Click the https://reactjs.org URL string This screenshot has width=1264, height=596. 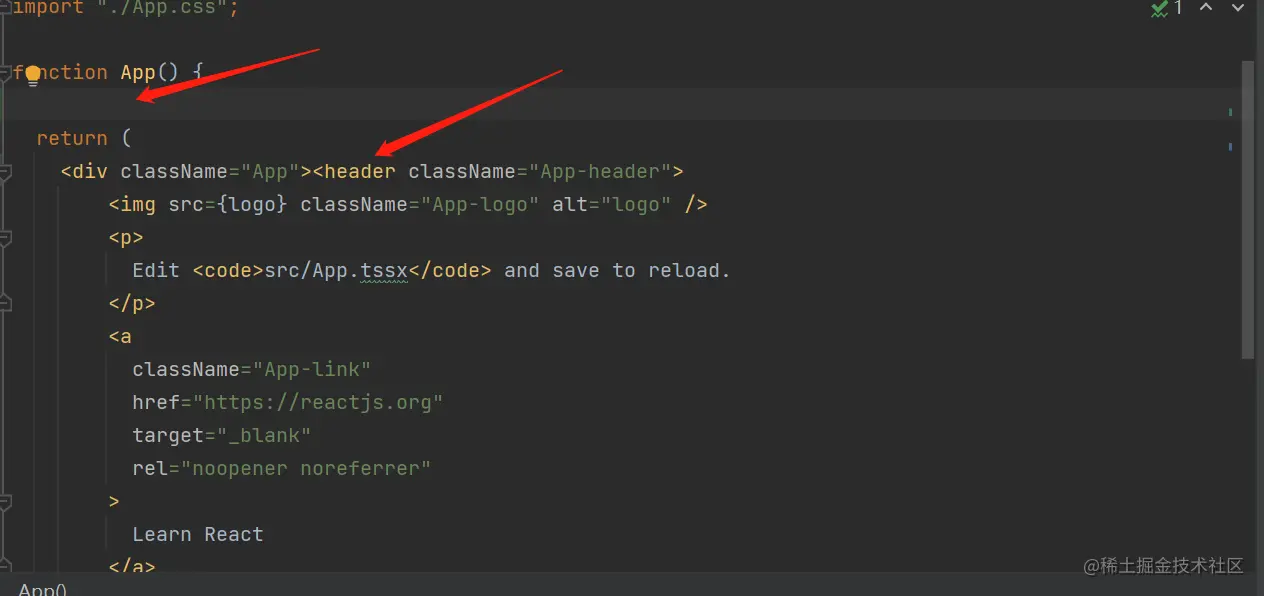coord(318,403)
